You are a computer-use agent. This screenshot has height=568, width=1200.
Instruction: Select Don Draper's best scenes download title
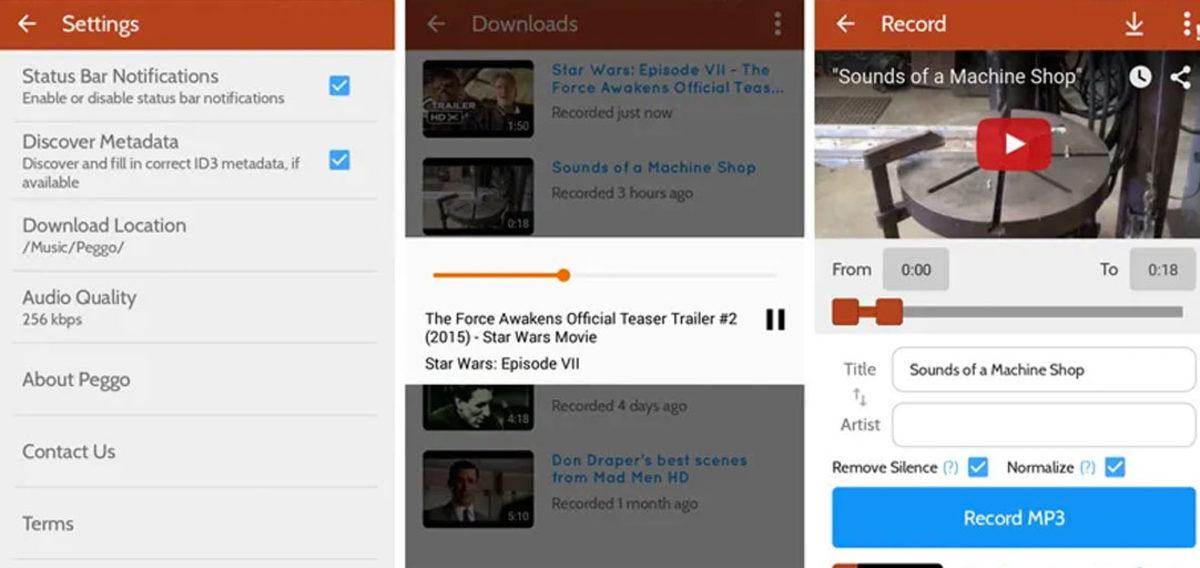tap(650, 469)
